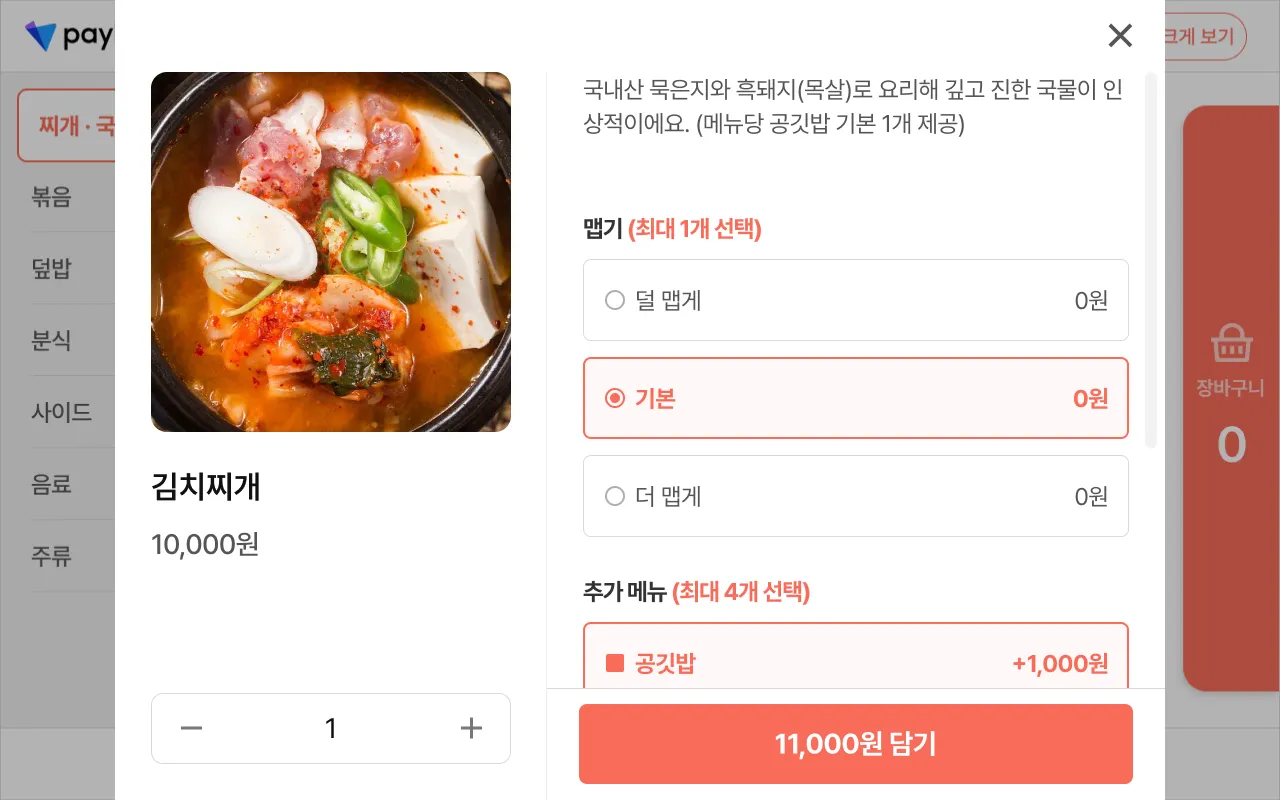Select the 덜 맵게 radio option
This screenshot has width=1280, height=800.
pyautogui.click(x=615, y=300)
